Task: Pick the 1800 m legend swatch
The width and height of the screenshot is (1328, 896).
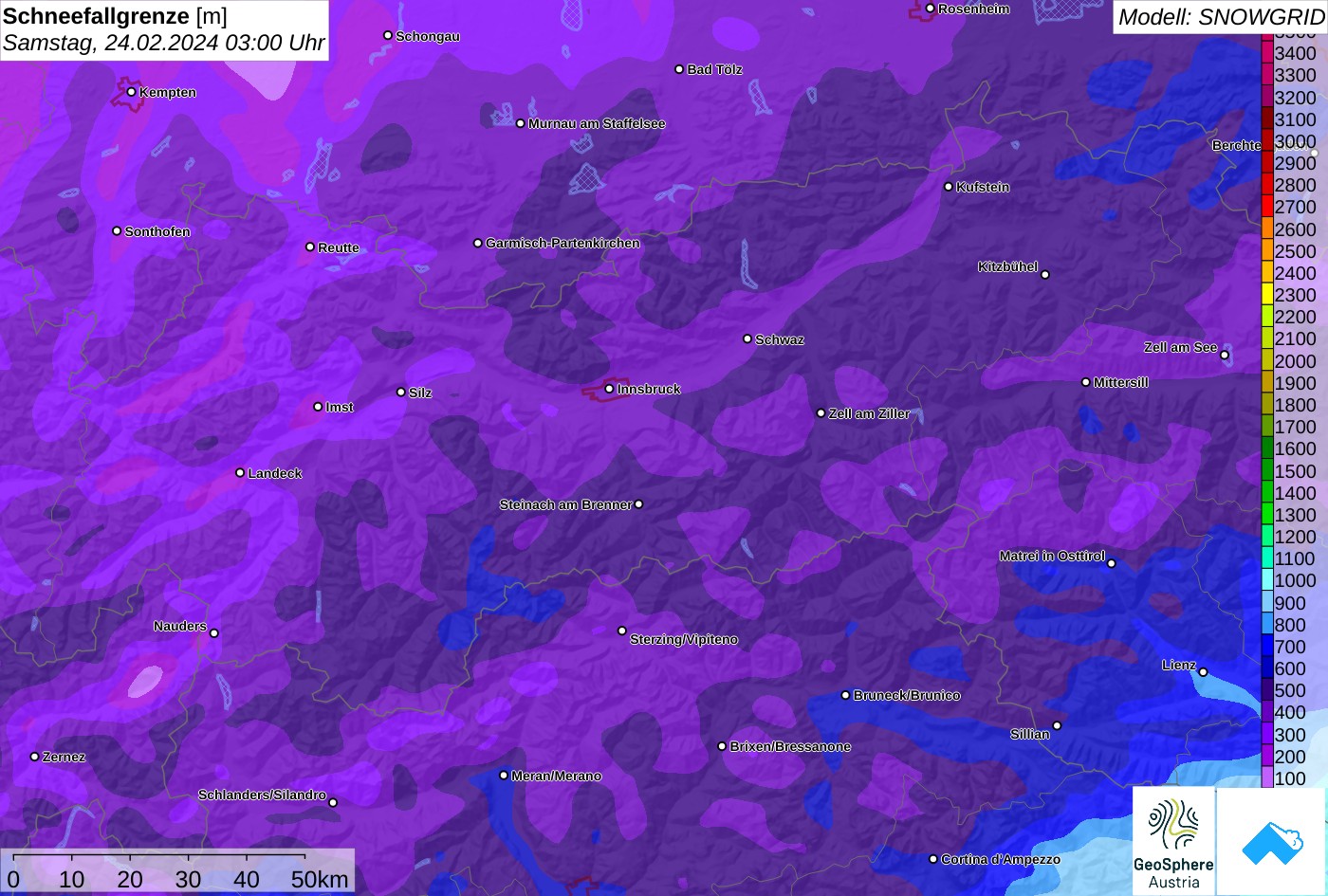Action: (1267, 405)
